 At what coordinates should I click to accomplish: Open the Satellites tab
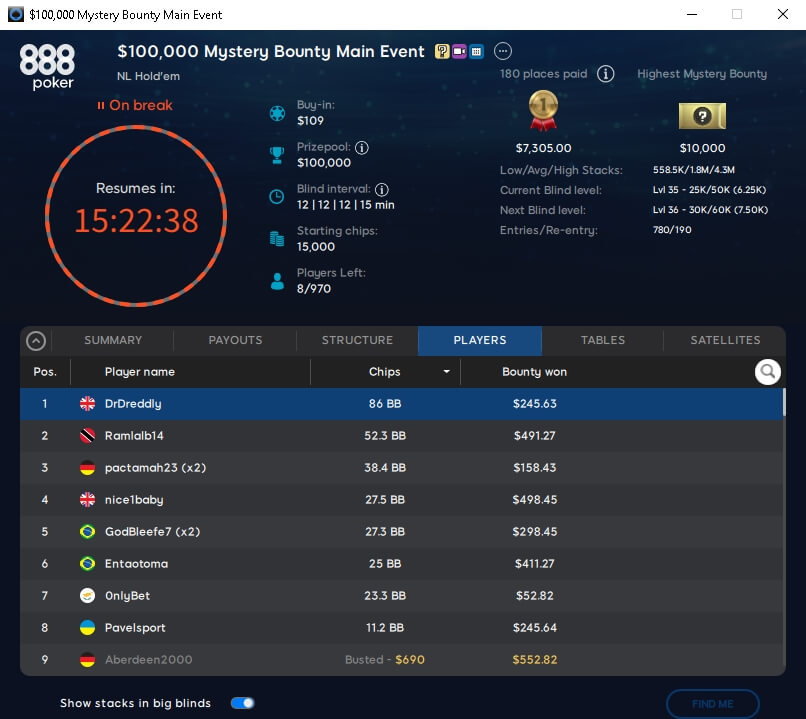click(724, 340)
